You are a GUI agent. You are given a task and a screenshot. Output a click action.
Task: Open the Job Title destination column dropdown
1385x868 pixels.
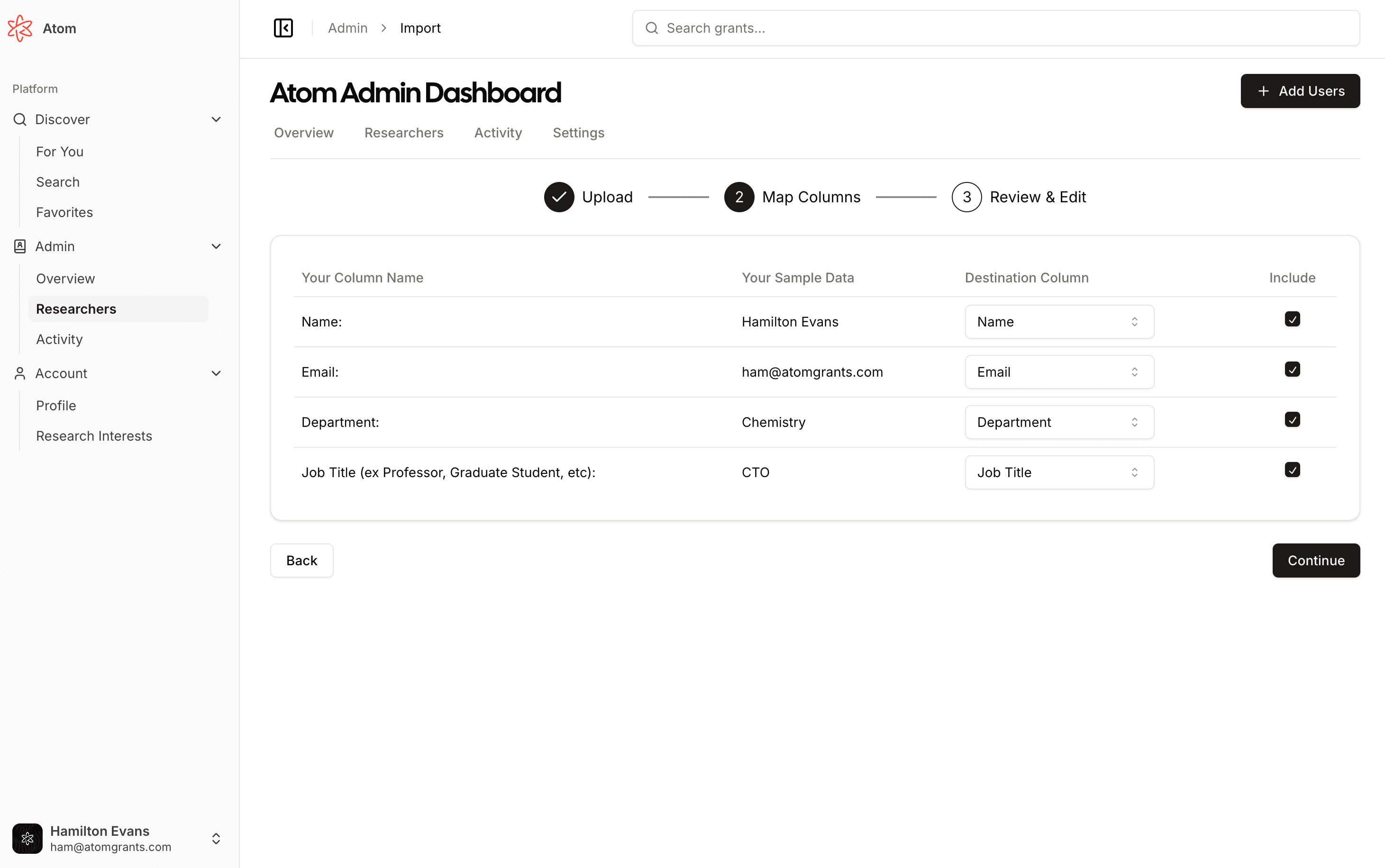(x=1059, y=472)
